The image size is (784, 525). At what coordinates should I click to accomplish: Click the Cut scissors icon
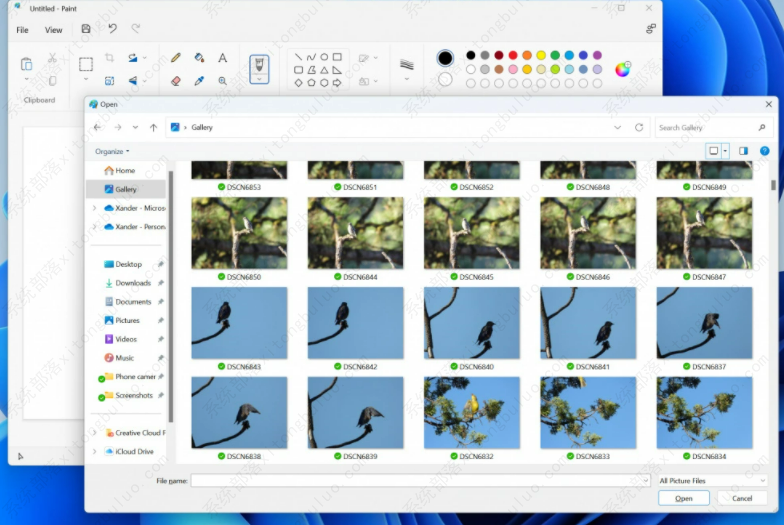[52, 58]
